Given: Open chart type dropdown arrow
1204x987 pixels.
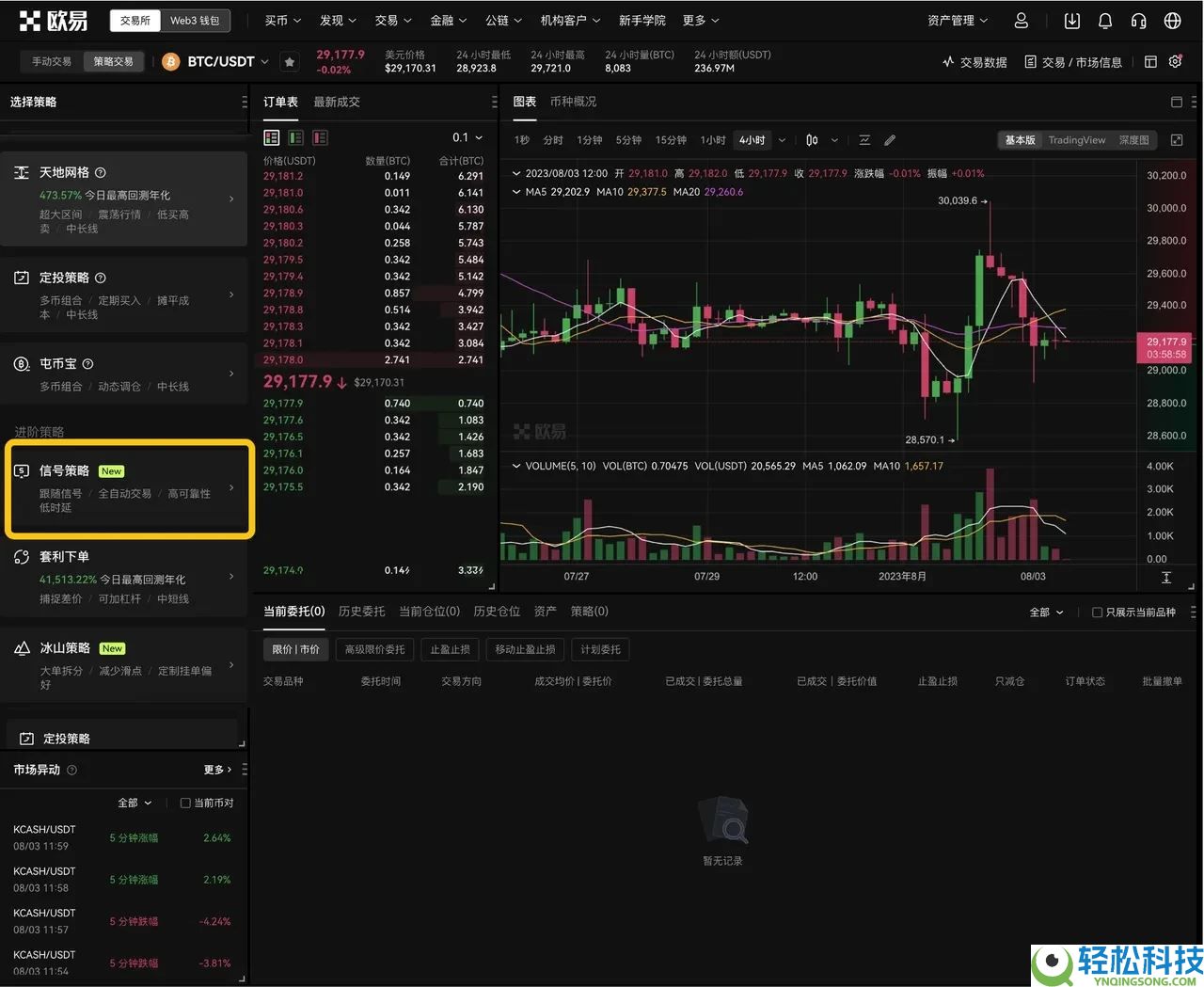Looking at the screenshot, I should coord(834,140).
